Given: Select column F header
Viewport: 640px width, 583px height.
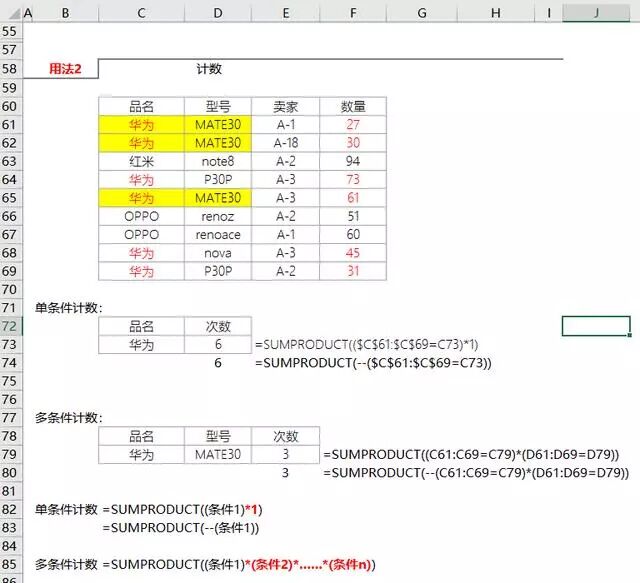Looking at the screenshot, I should [x=353, y=13].
